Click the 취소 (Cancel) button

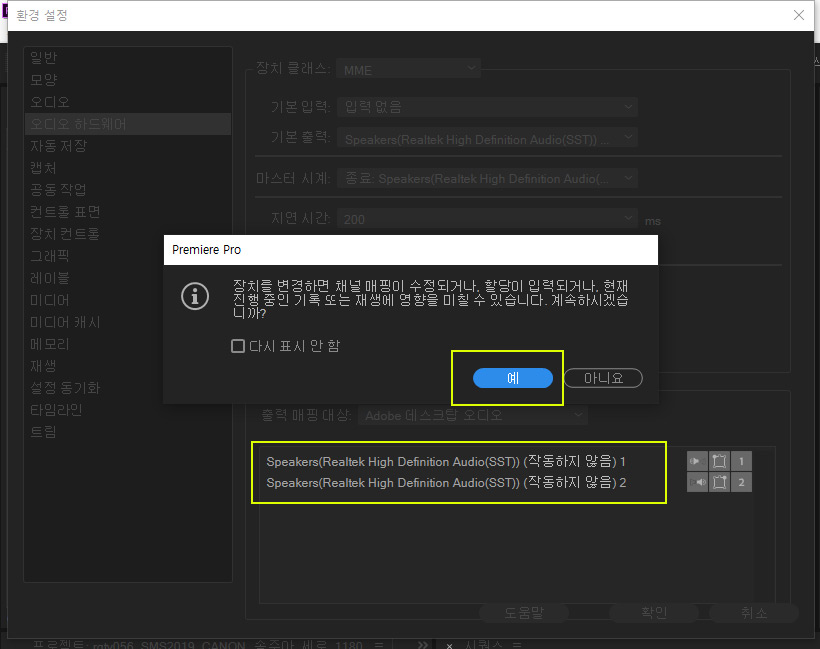[754, 612]
